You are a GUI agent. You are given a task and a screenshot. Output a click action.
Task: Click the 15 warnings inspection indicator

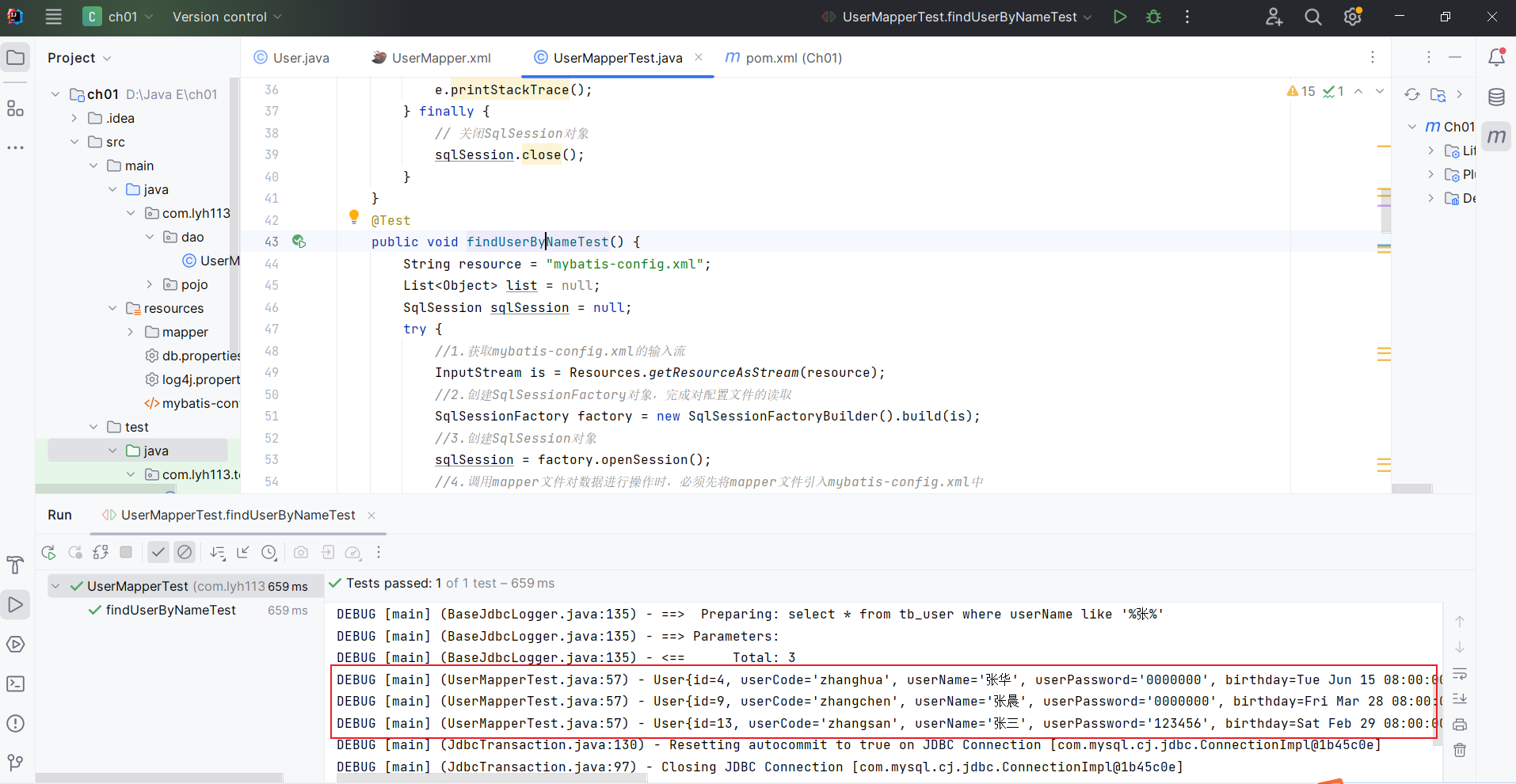point(1301,91)
